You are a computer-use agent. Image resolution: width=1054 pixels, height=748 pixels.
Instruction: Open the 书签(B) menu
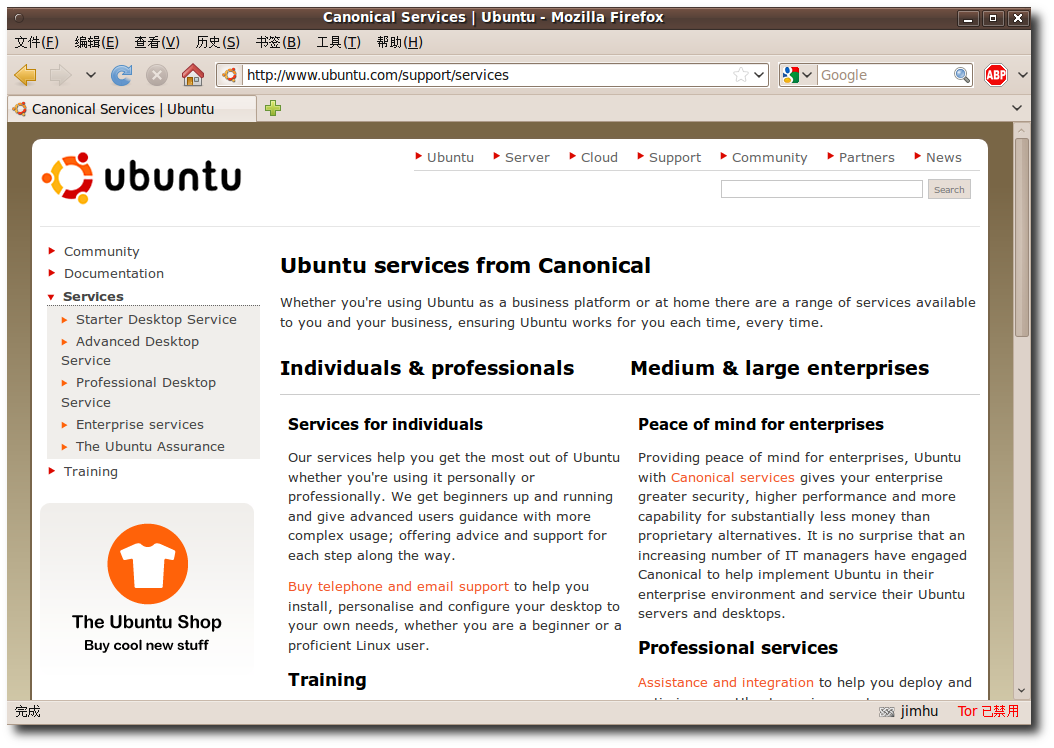[278, 42]
